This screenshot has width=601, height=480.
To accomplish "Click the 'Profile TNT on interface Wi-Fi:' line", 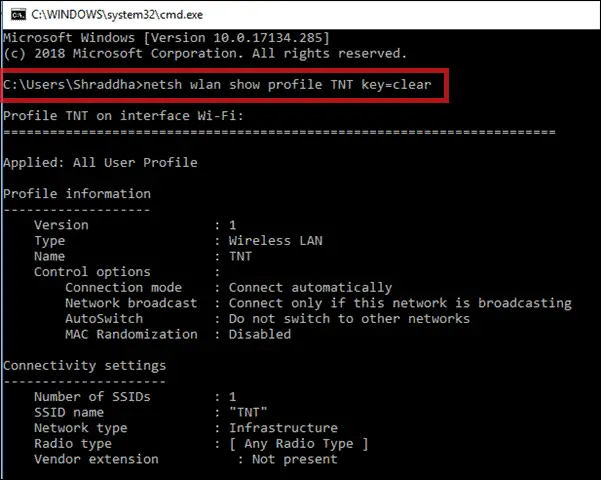I will (123, 115).
